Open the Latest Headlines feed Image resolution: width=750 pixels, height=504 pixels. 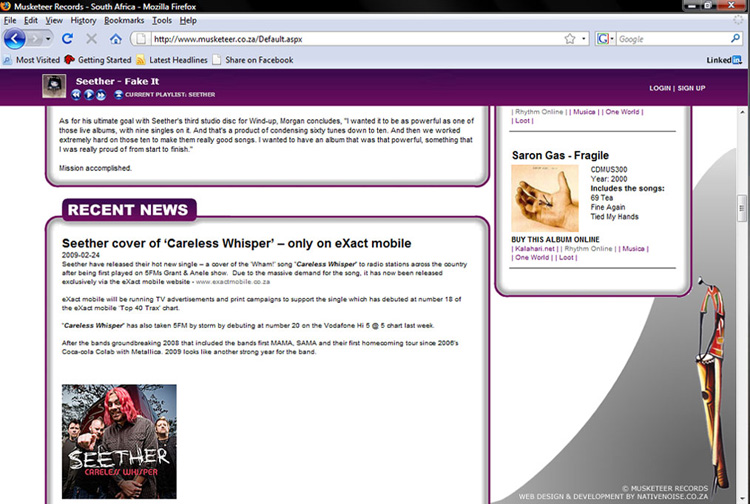[172, 60]
